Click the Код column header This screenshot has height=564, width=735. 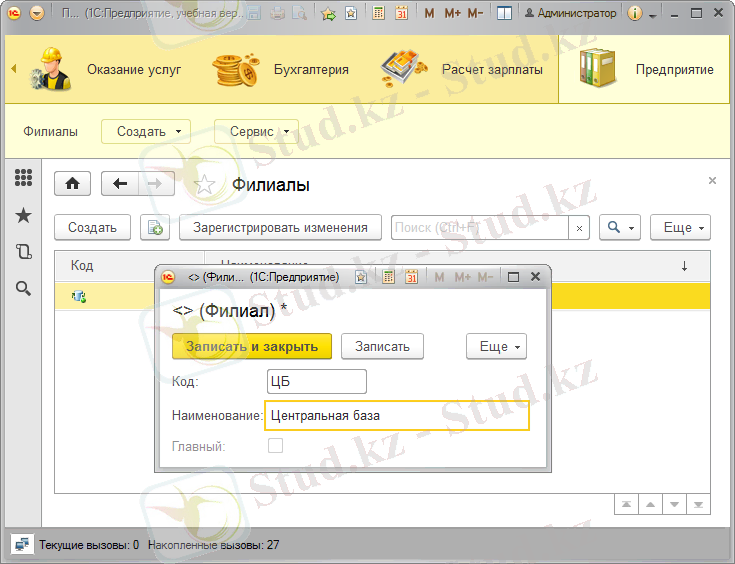129,266
